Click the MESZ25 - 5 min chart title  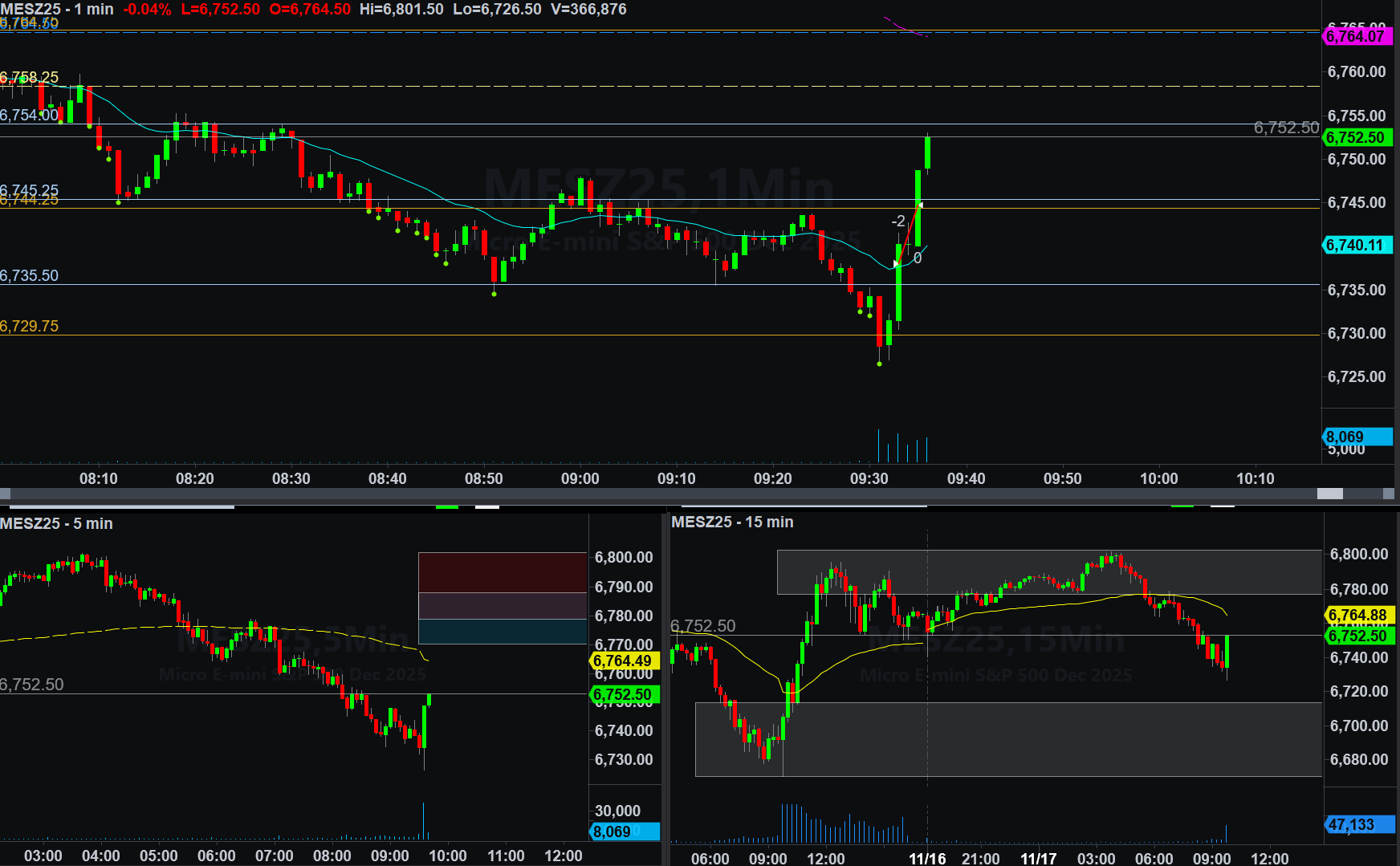tap(57, 523)
